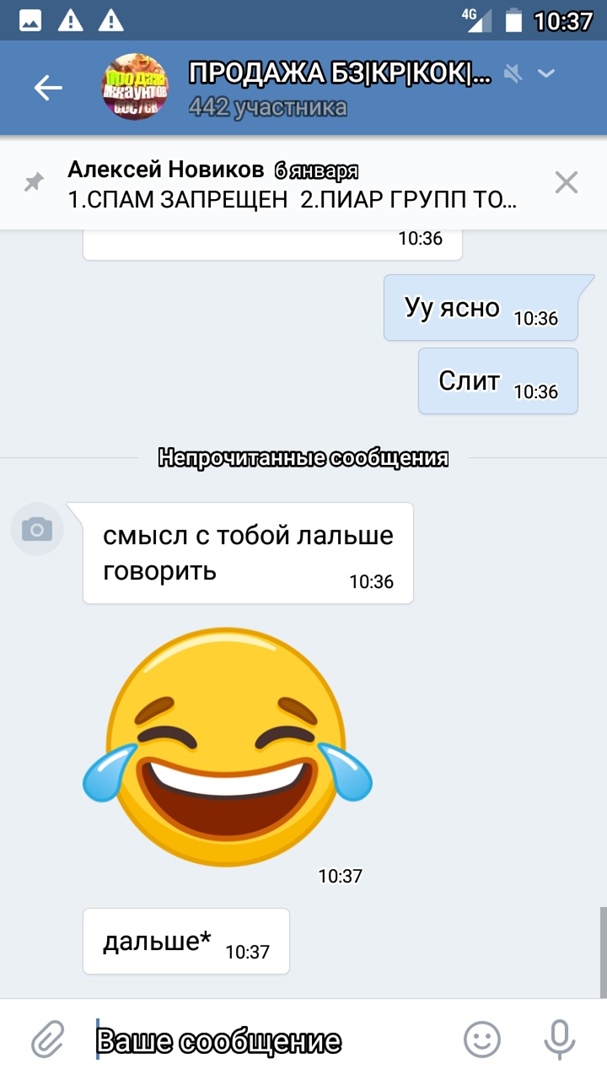The image size is (607, 1080).
Task: Open the emoji smiley picker
Action: point(482,1039)
